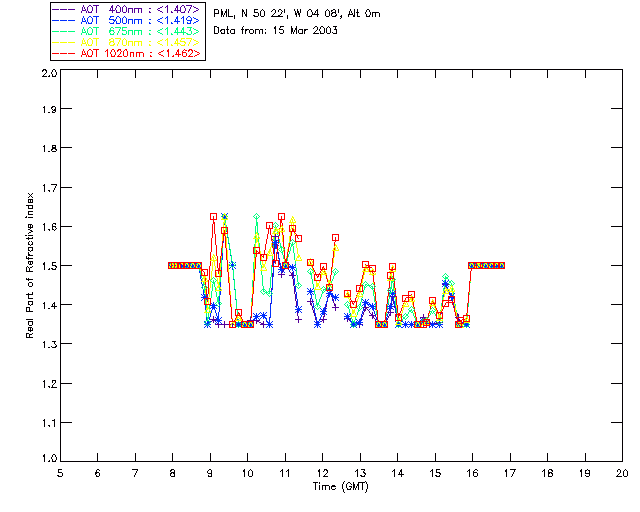Select the PML location header text
This screenshot has width=640, height=512.
(297, 14)
